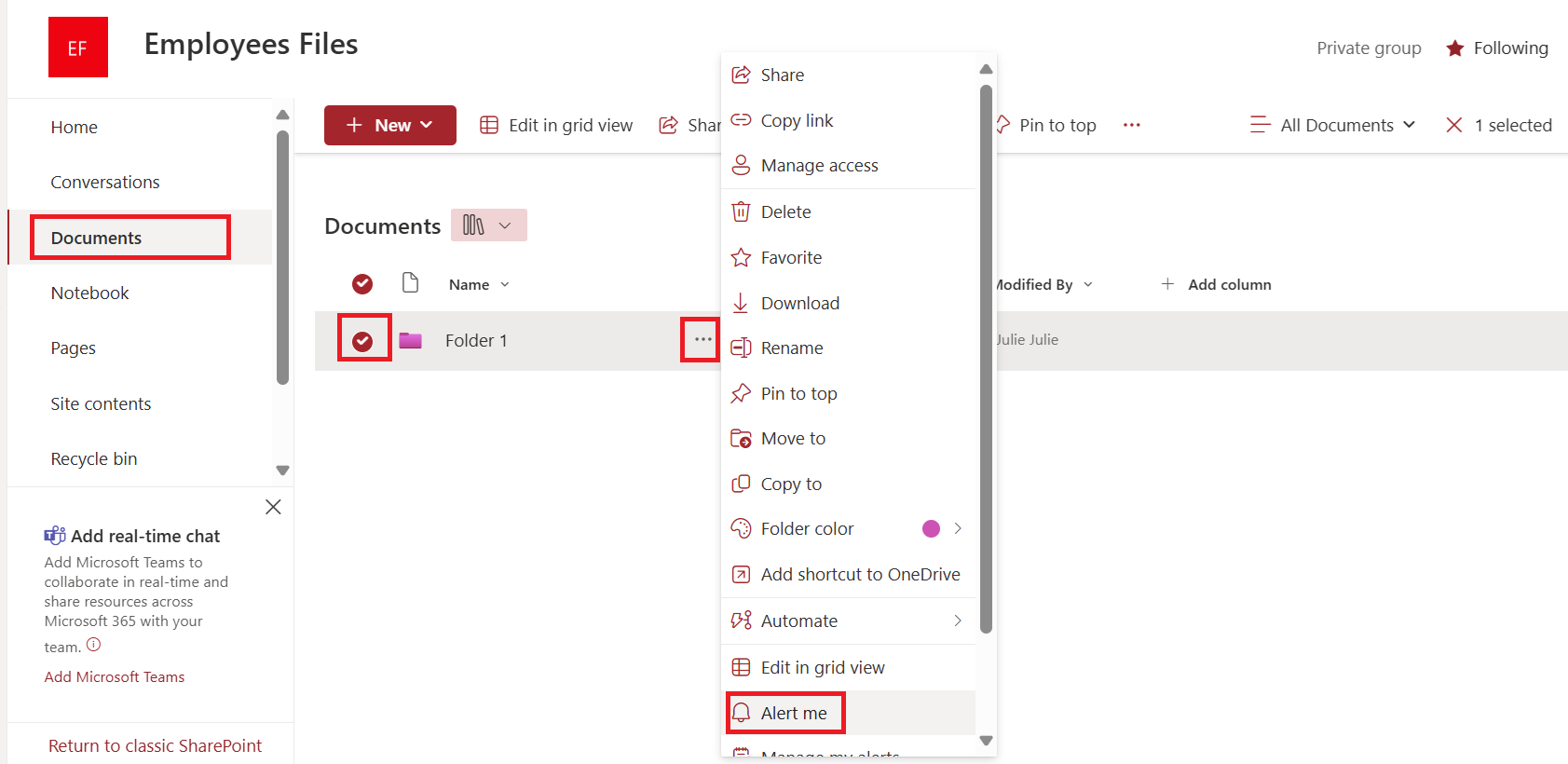The image size is (1568, 764).
Task: Open the All Documents view dropdown
Action: (x=1333, y=124)
